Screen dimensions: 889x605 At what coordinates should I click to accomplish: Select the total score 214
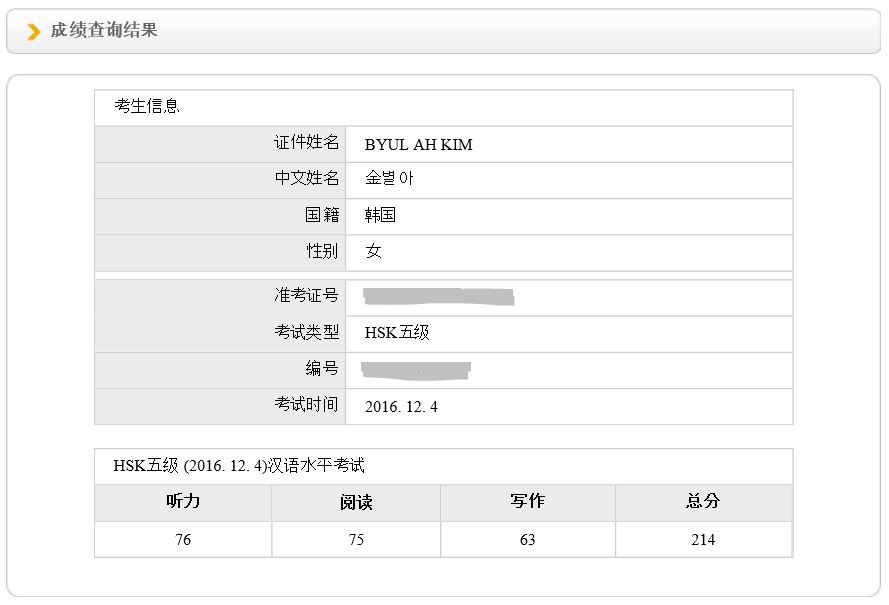[x=703, y=540]
